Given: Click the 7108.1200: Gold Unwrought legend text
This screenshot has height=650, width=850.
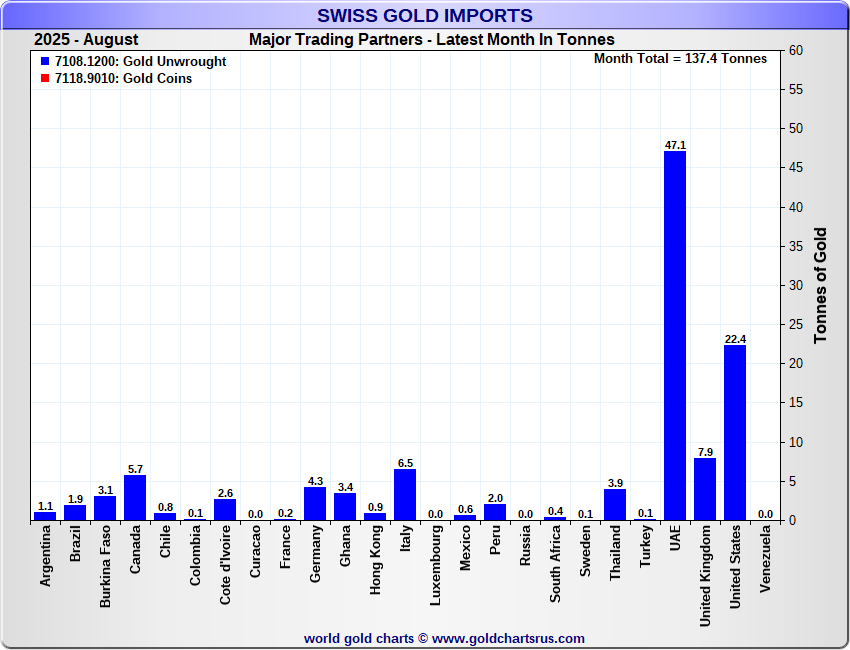Looking at the screenshot, I should pyautogui.click(x=140, y=62).
